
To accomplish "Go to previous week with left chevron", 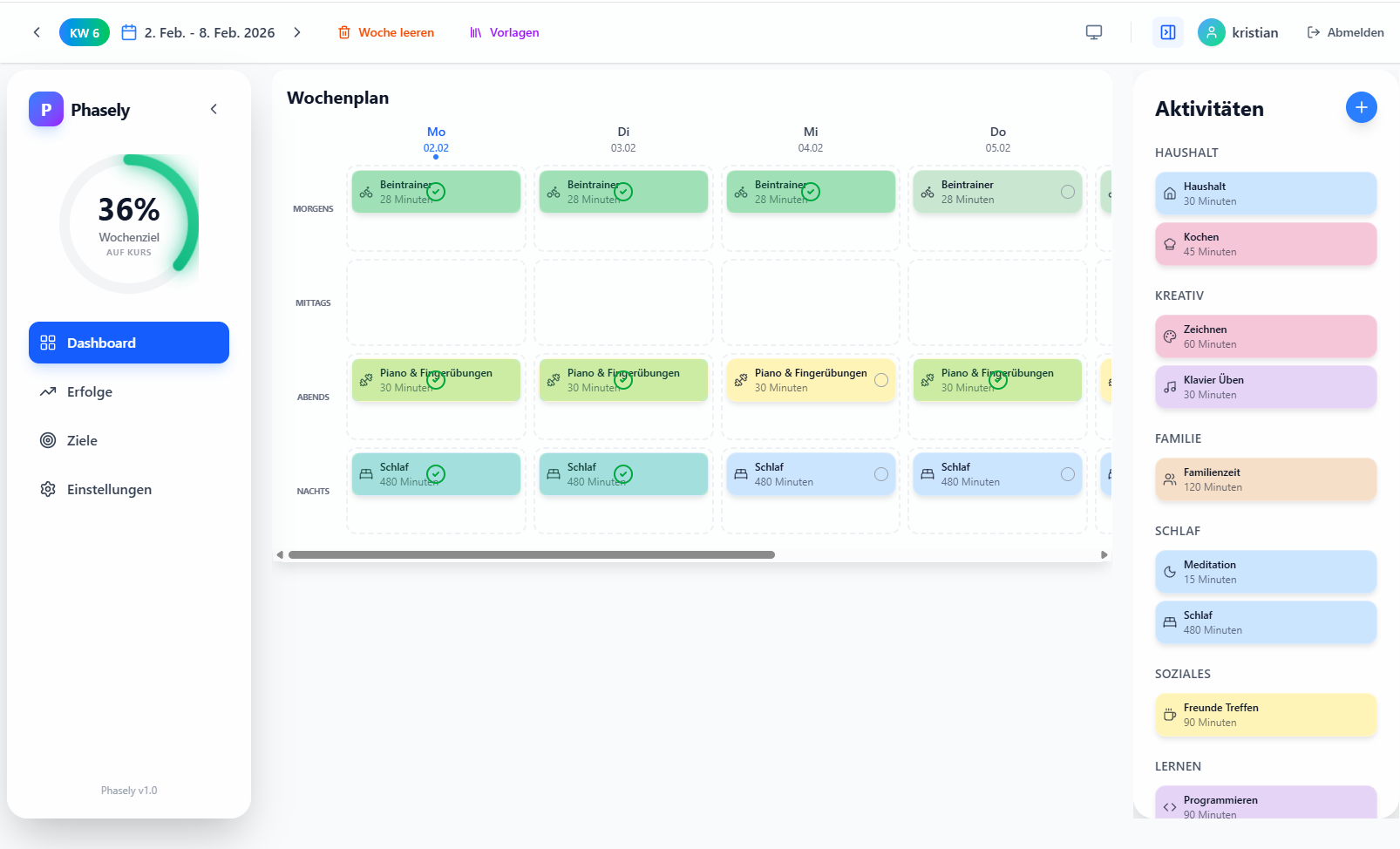I will point(37,32).
